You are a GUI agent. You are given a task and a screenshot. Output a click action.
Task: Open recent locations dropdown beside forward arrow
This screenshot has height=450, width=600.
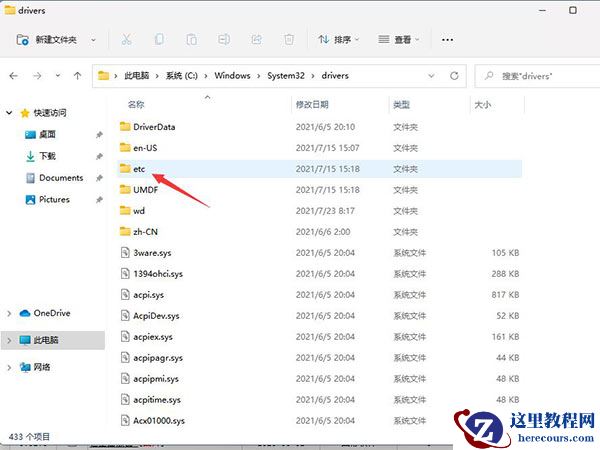coord(58,76)
